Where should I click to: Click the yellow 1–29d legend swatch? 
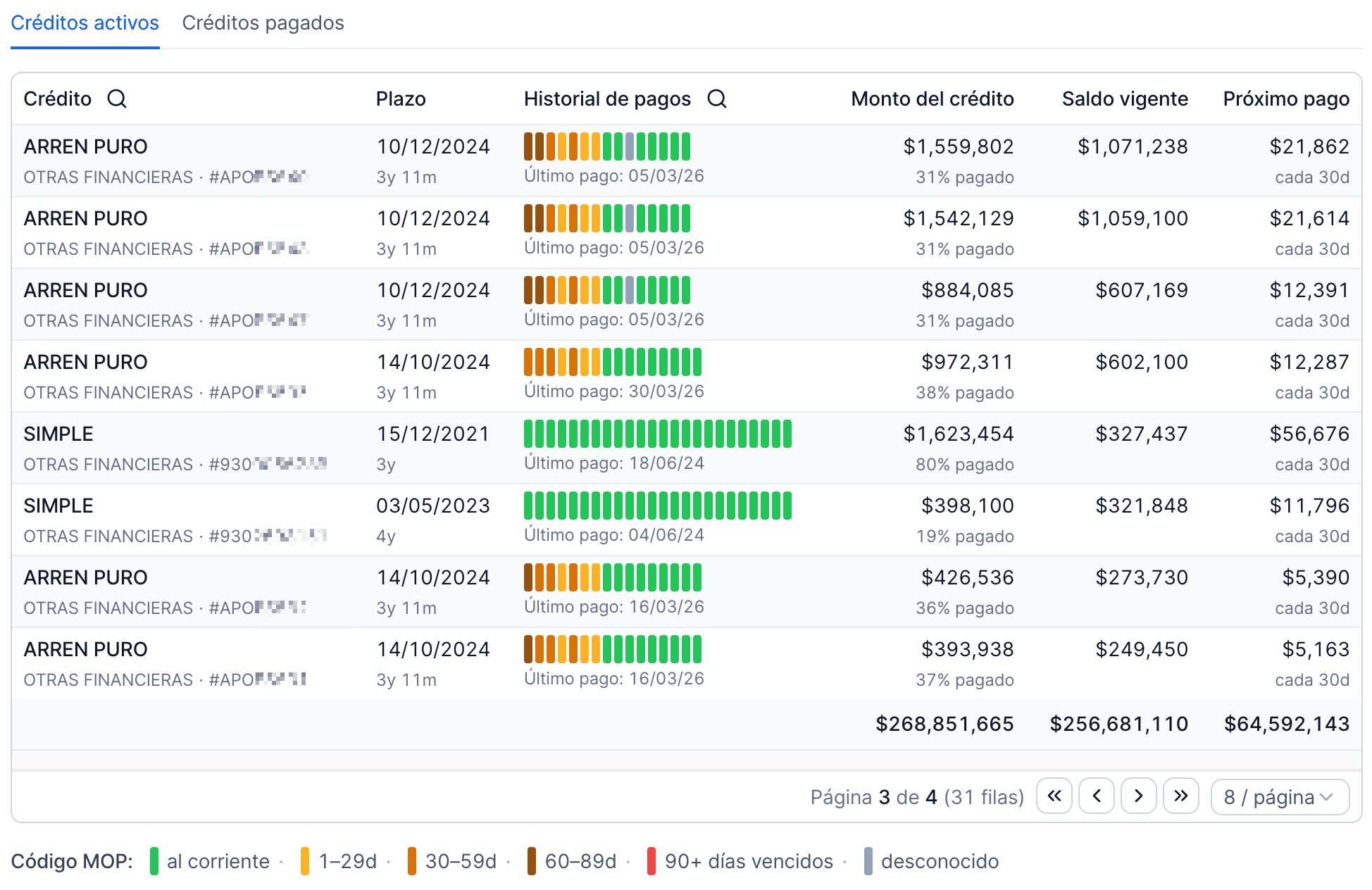[x=305, y=861]
